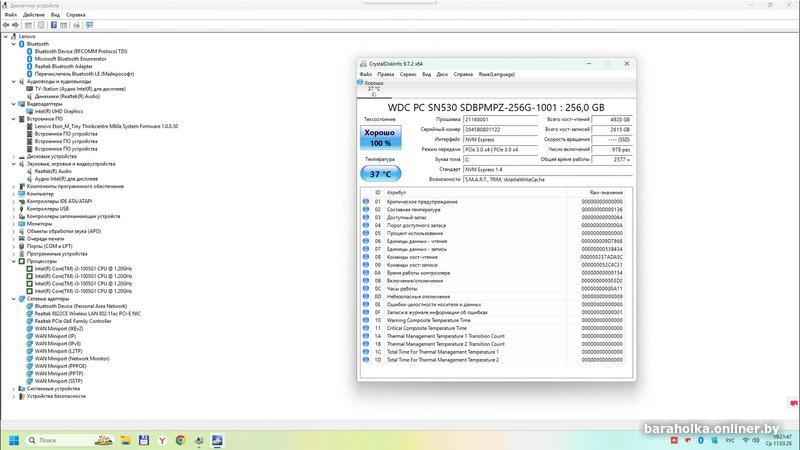
Task: Expand Дисковые устройства category
Action: pos(14,156)
